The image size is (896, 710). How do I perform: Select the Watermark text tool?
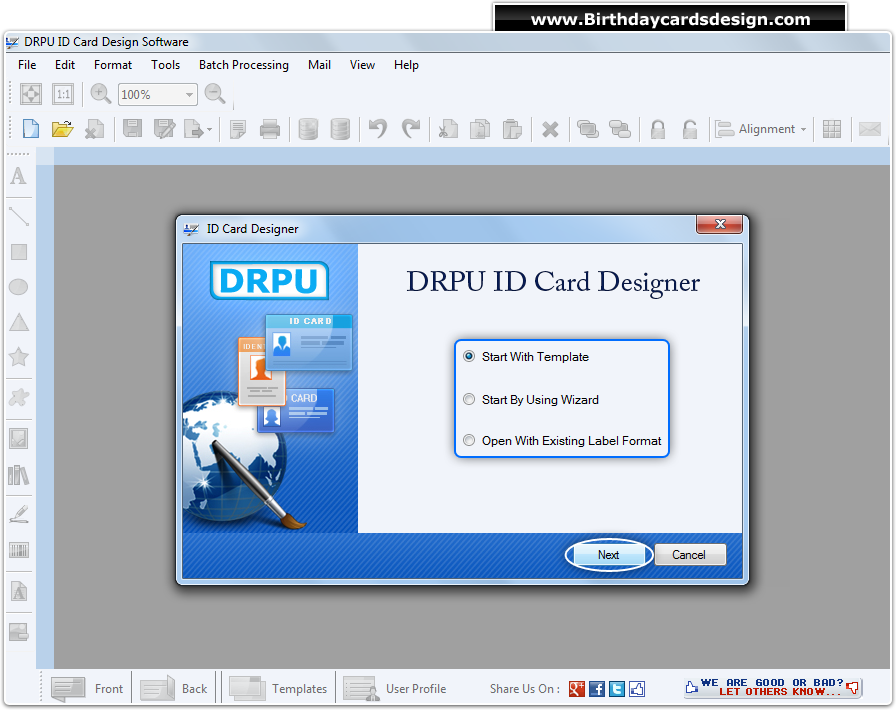click(19, 591)
